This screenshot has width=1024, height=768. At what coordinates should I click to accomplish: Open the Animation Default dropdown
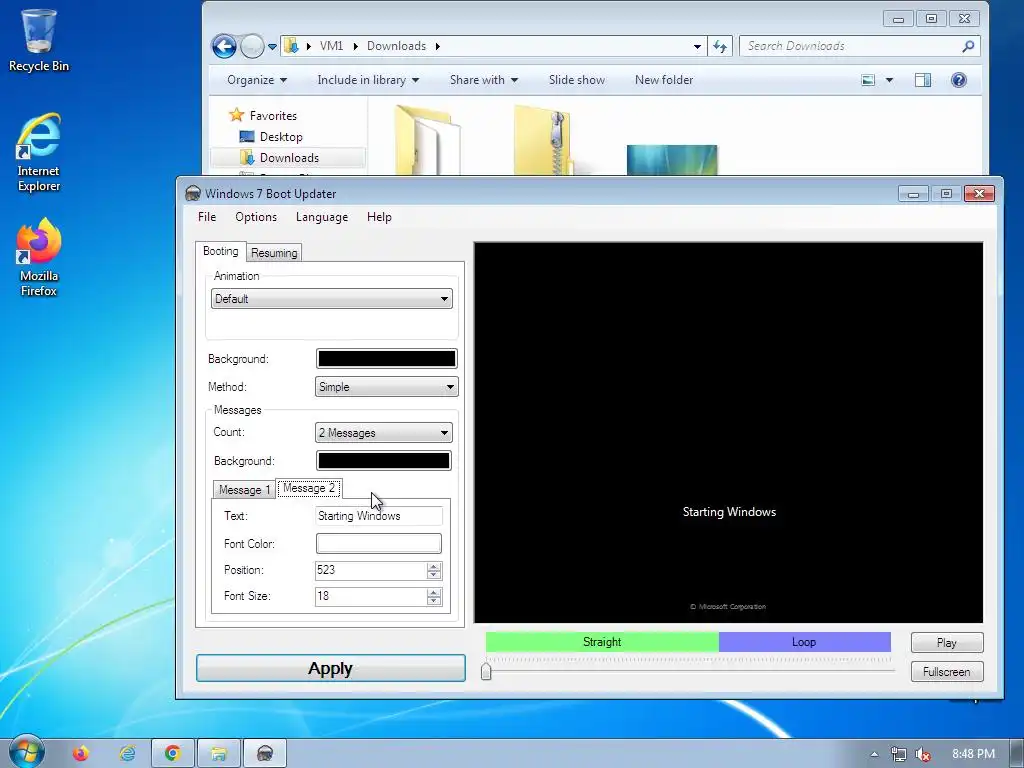(332, 299)
